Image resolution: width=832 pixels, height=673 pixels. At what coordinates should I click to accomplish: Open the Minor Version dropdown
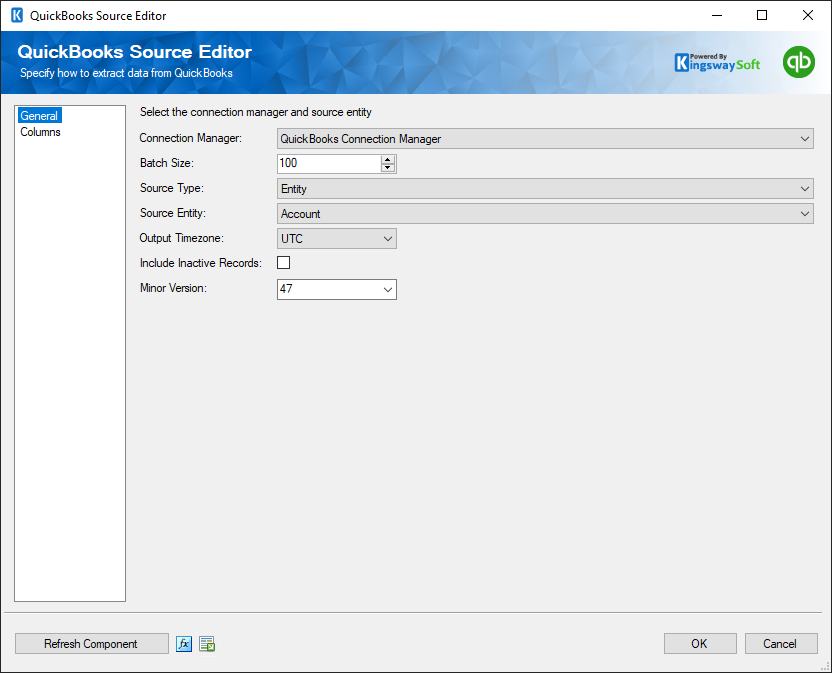click(x=388, y=289)
